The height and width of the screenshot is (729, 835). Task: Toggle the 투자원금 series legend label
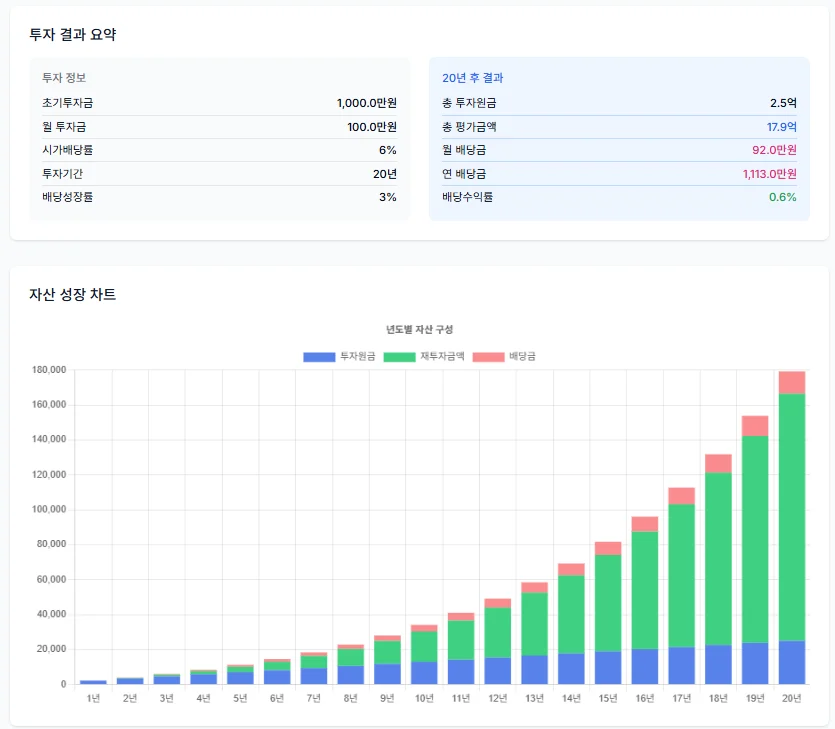point(357,357)
